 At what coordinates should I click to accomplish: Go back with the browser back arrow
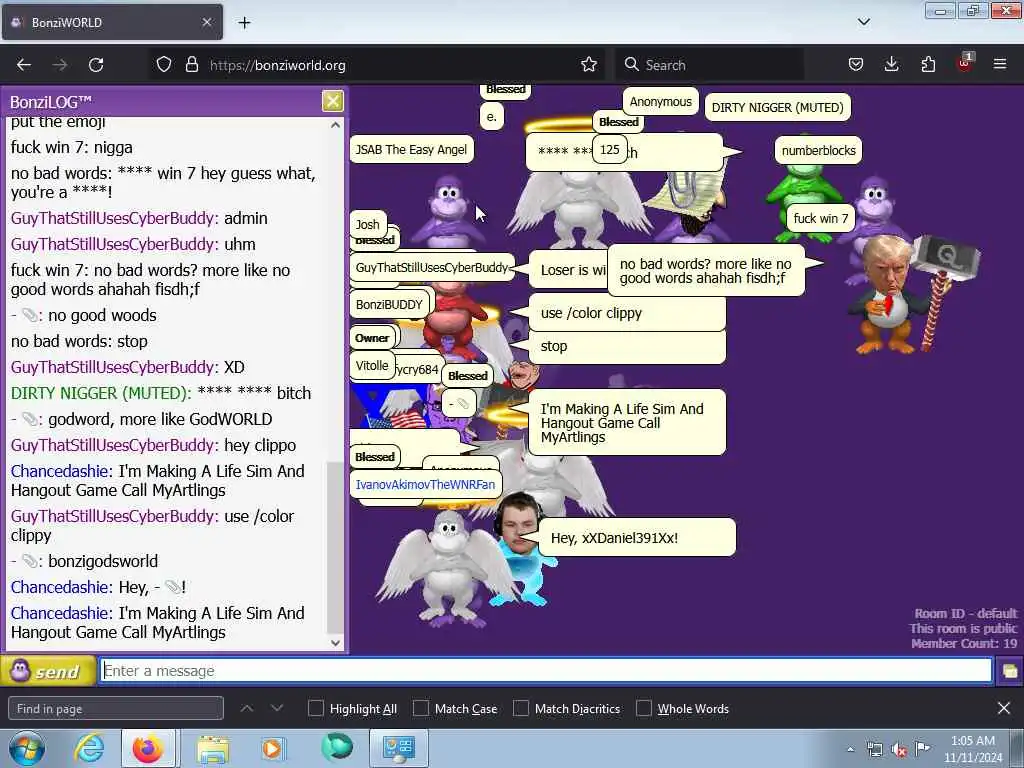click(24, 65)
